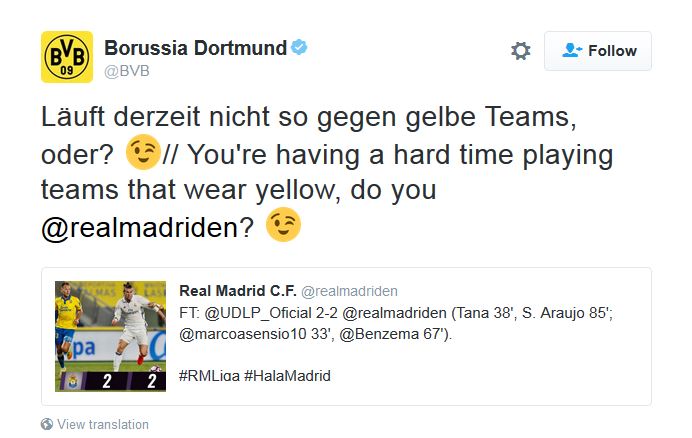Image resolution: width=692 pixels, height=438 pixels.
Task: Click the BVB 09 logo avatar
Action: pos(66,57)
